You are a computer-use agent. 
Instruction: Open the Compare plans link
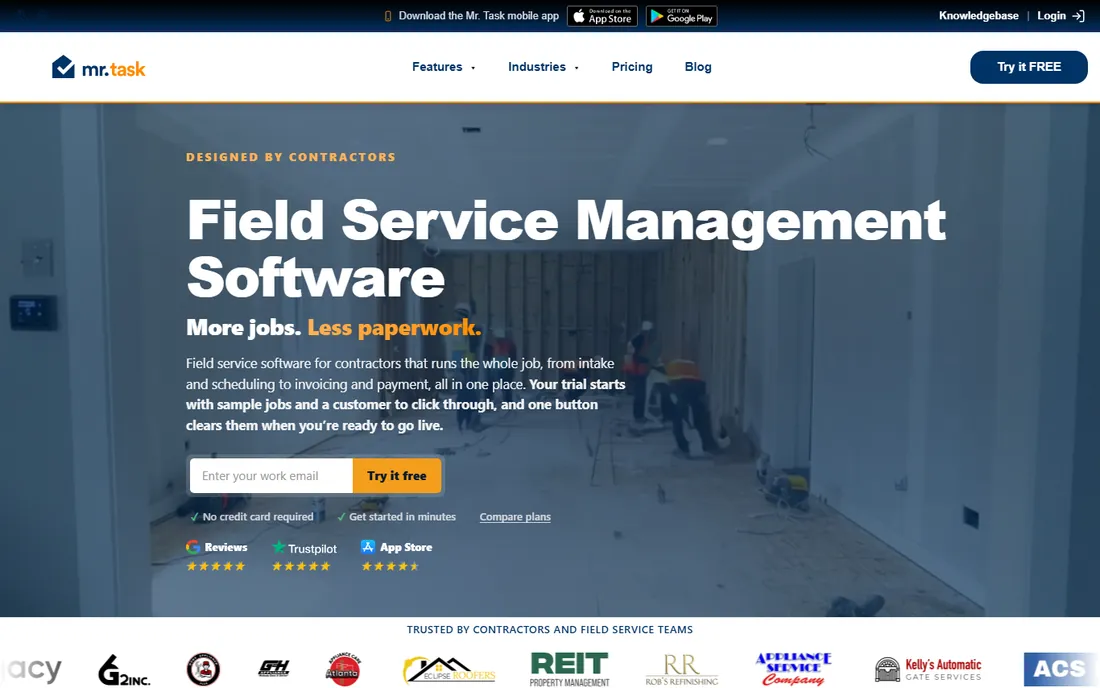pyautogui.click(x=515, y=517)
